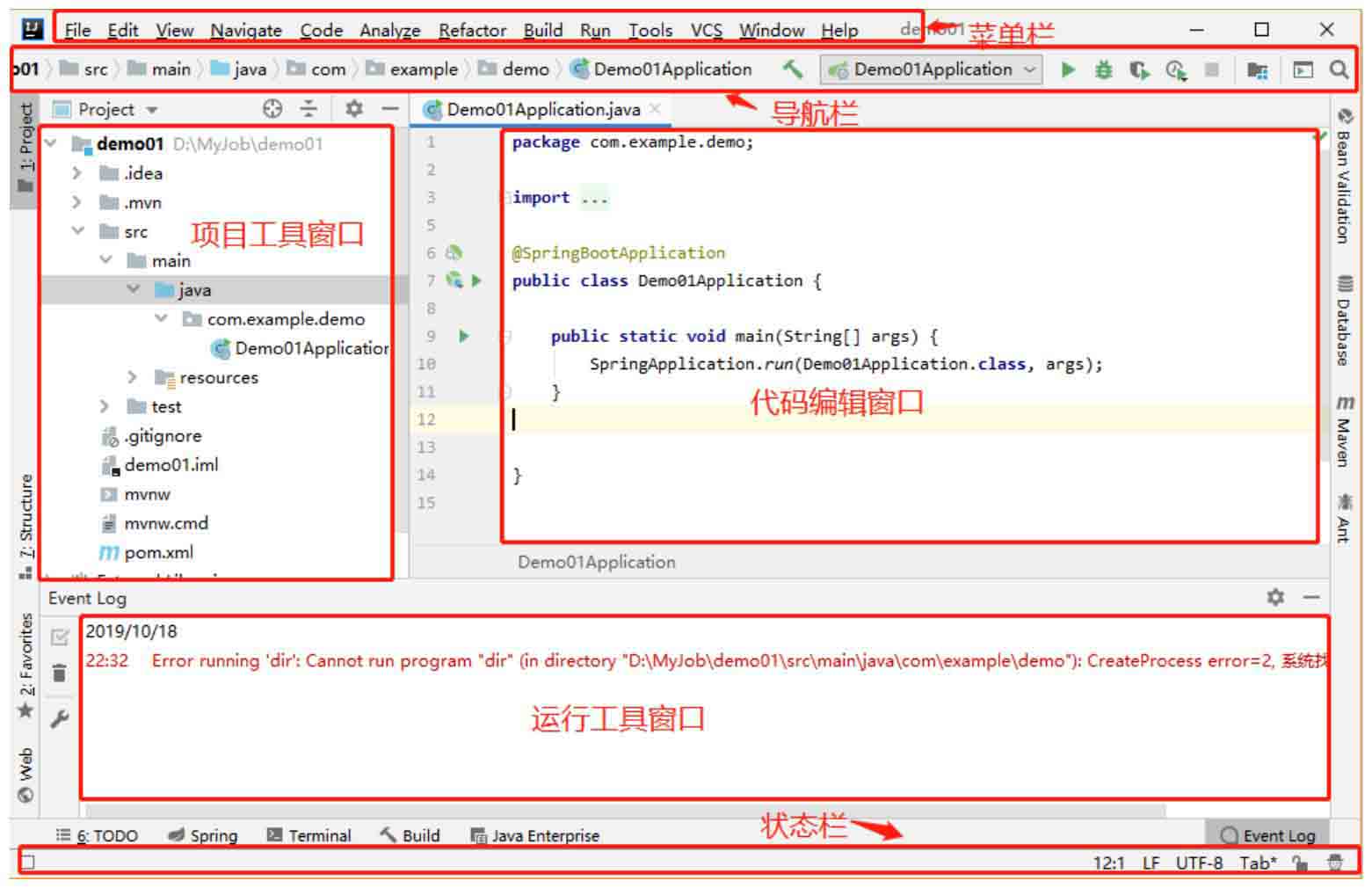Expand the test folder in tree
This screenshot has width=1372, height=888.
click(x=105, y=406)
